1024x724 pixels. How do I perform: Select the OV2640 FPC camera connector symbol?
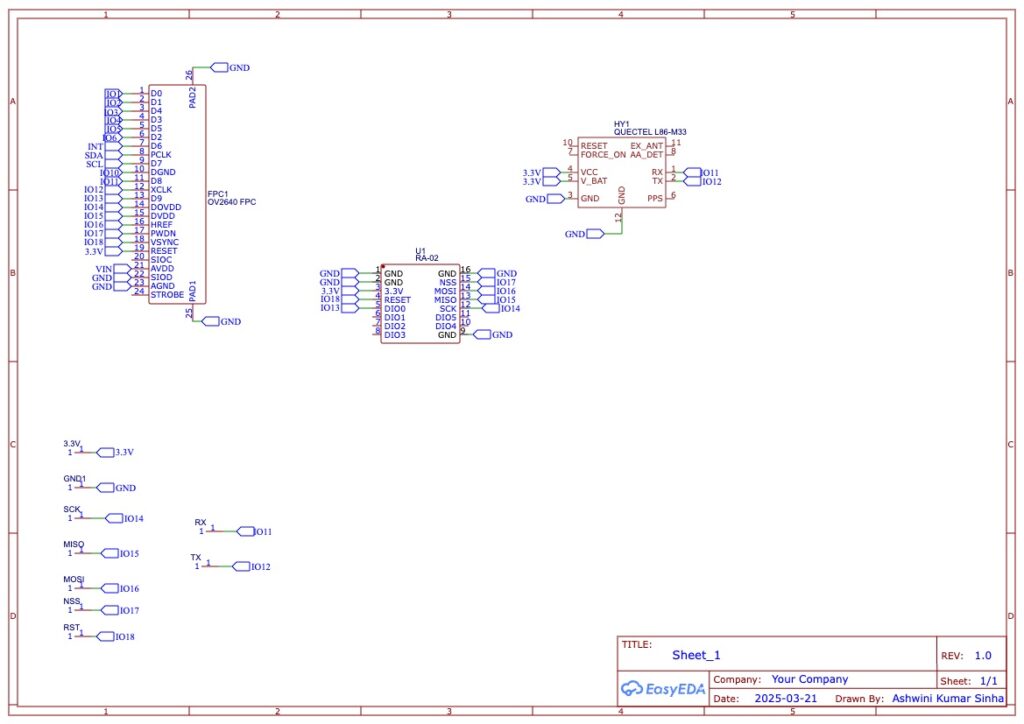click(x=178, y=195)
